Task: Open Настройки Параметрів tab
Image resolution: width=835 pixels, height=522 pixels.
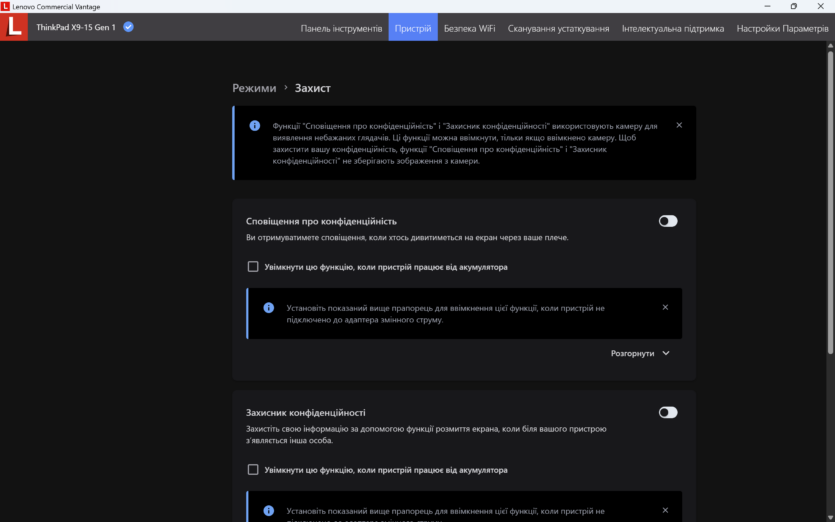Action: tap(782, 28)
